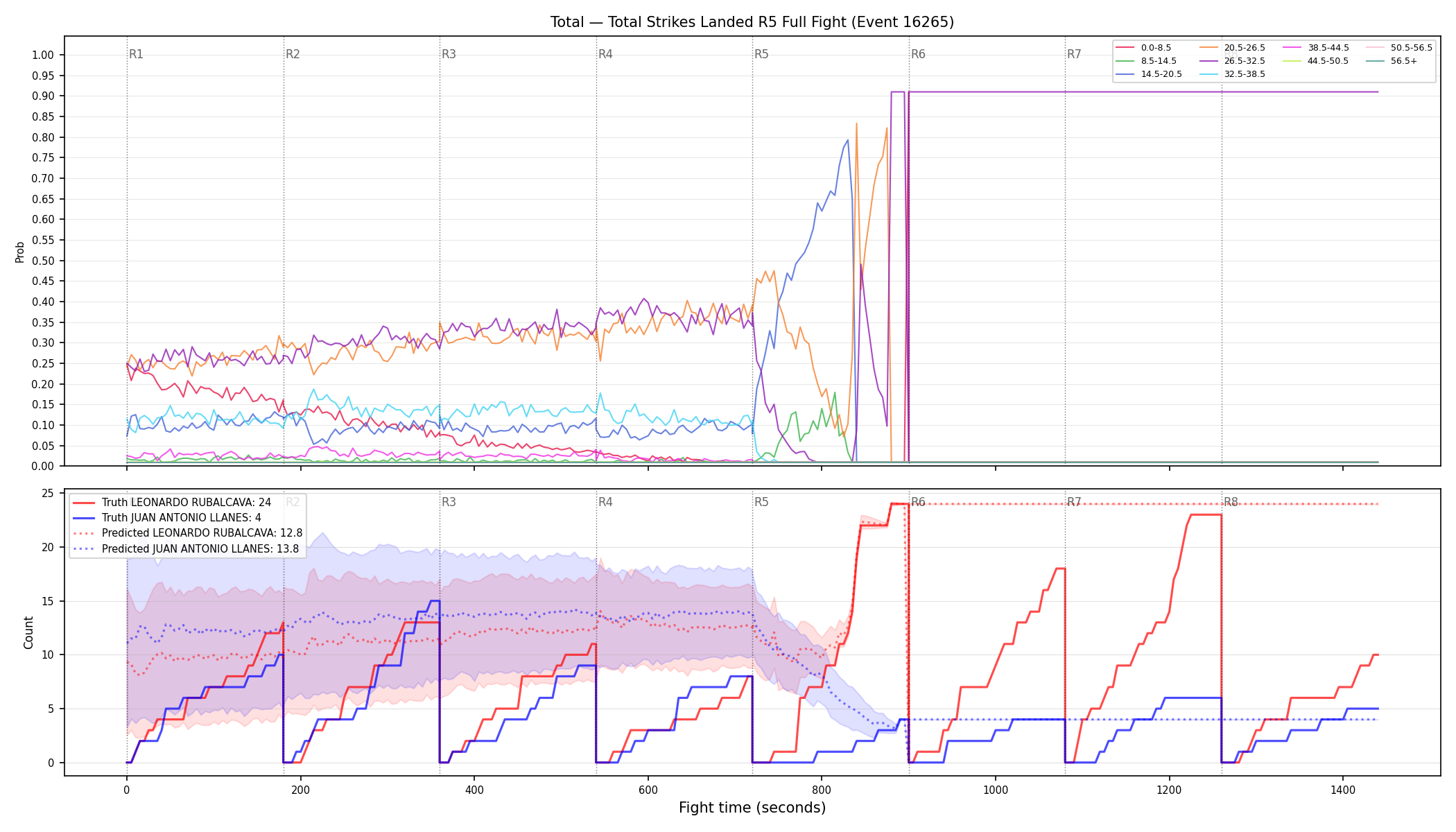Screen dimensions: 1456x832
Task: Click the yellow line sample beside 44.5-50.5
Action: [x=1292, y=61]
